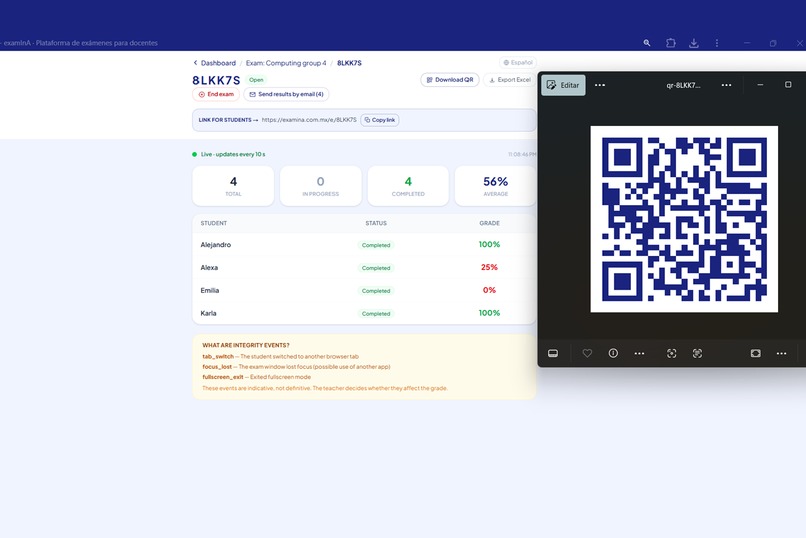Click the 8LKK7S exam code heading
The width and height of the screenshot is (806, 538).
click(216, 80)
